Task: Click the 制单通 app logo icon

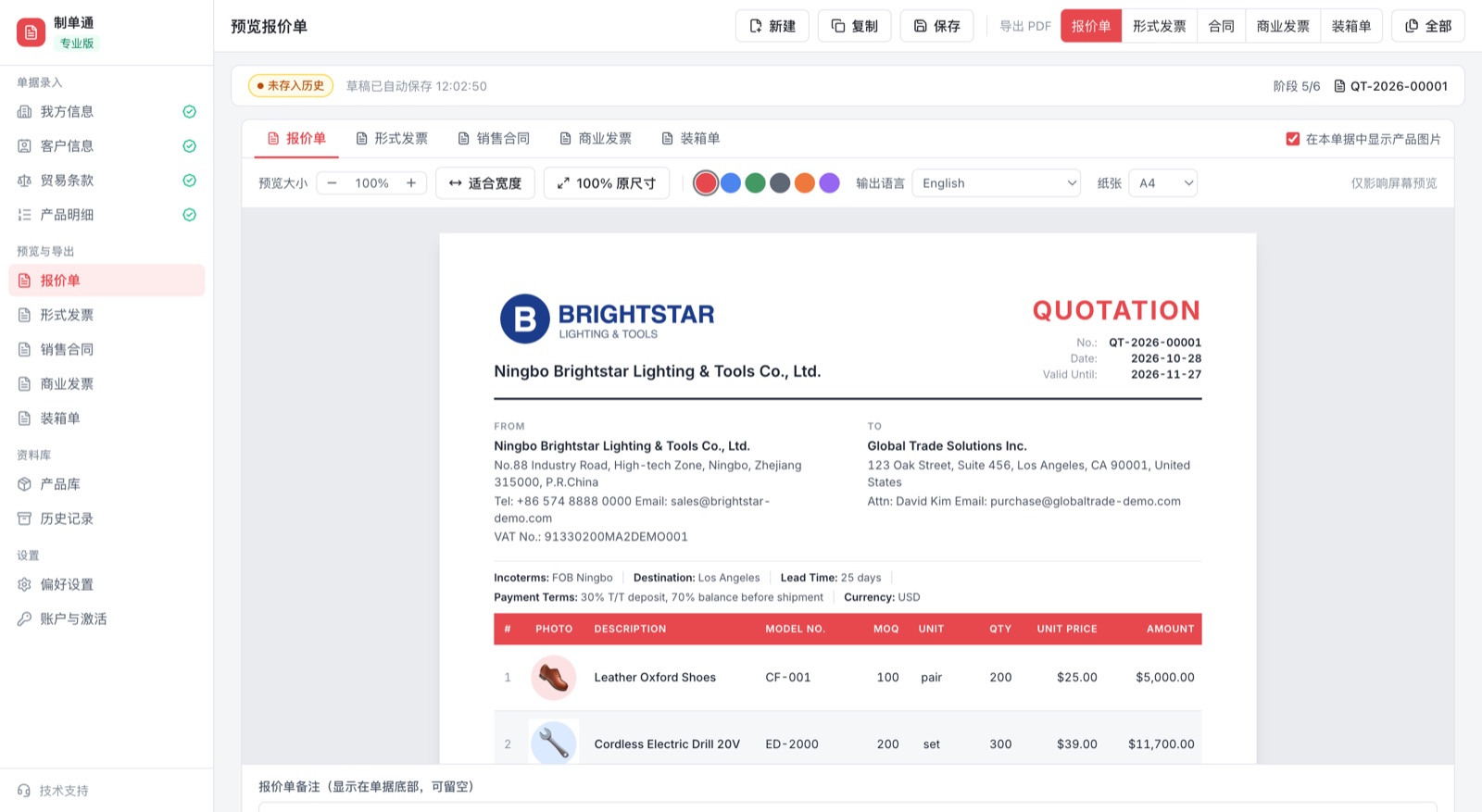Action: (31, 32)
